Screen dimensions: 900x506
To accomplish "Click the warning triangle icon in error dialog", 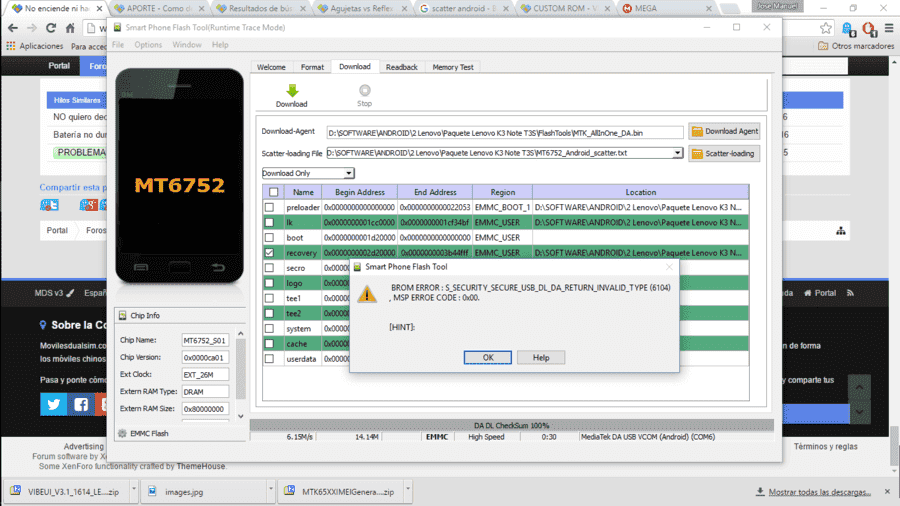I will 367,294.
